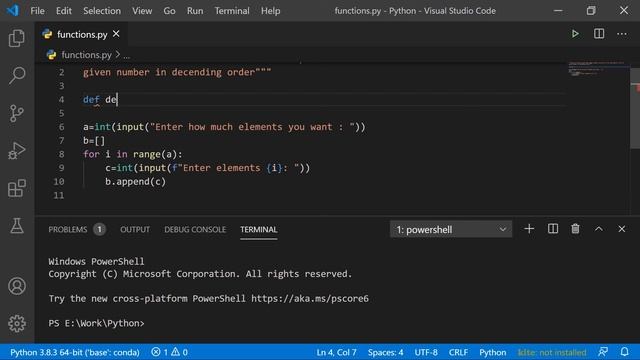
Task: Click 'for i in range(a):' code line
Action: [x=133, y=154]
